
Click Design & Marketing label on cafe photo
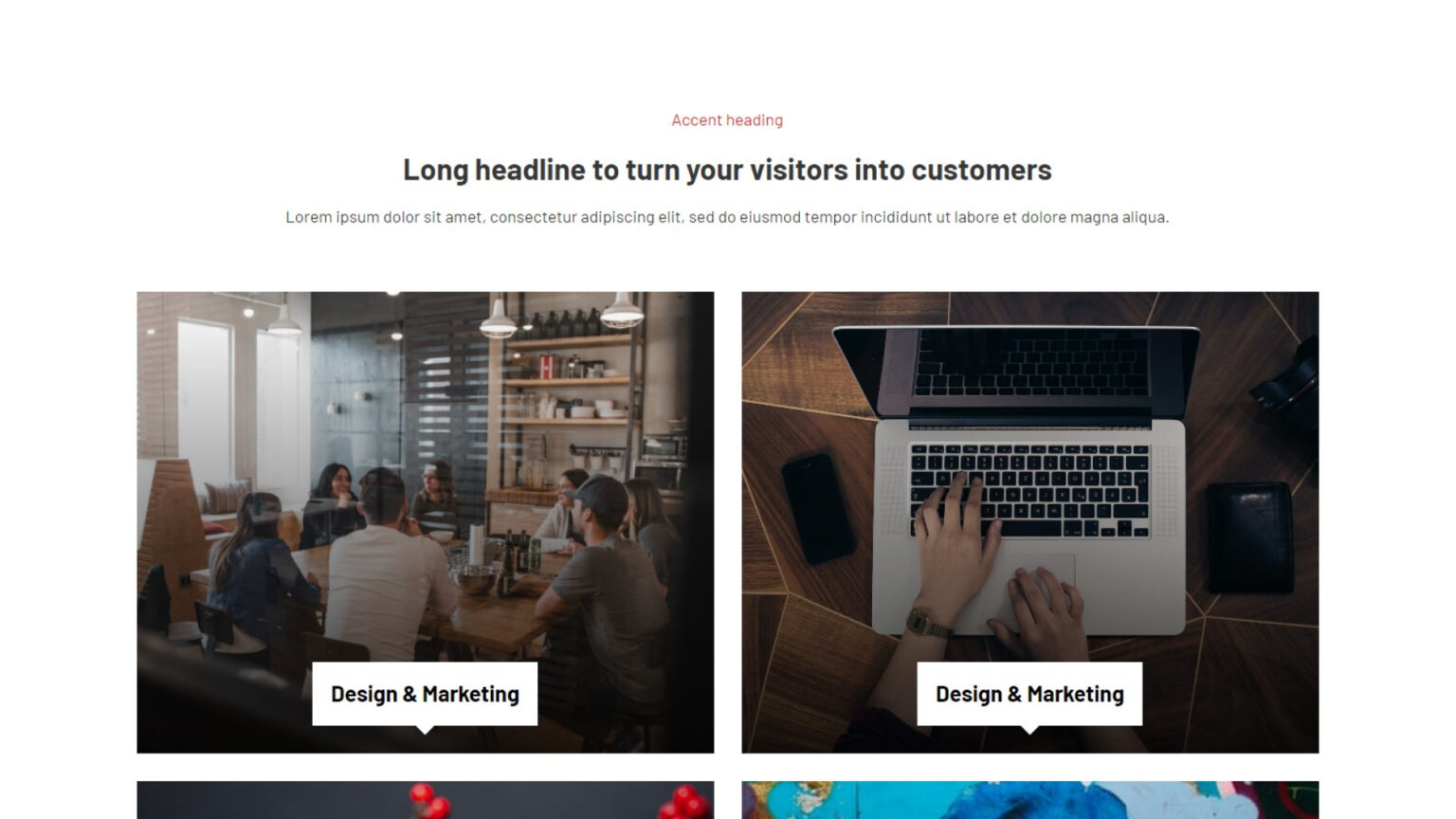(x=425, y=694)
